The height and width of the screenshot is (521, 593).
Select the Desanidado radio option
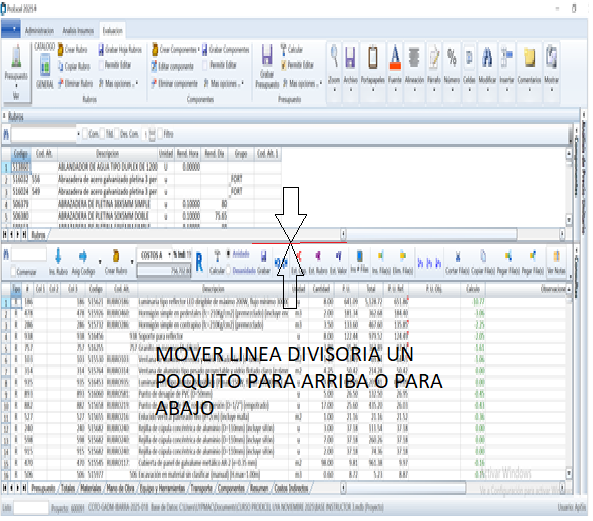[228, 271]
